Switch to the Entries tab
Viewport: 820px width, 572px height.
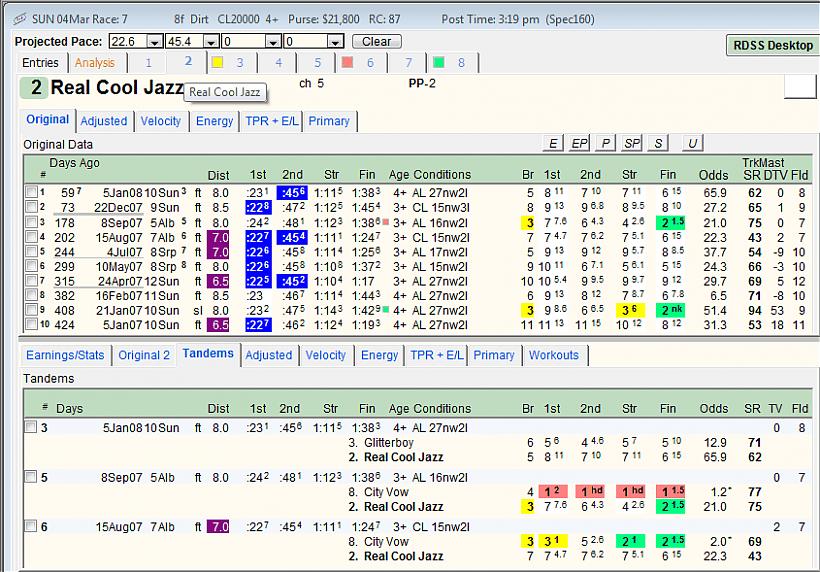click(40, 63)
